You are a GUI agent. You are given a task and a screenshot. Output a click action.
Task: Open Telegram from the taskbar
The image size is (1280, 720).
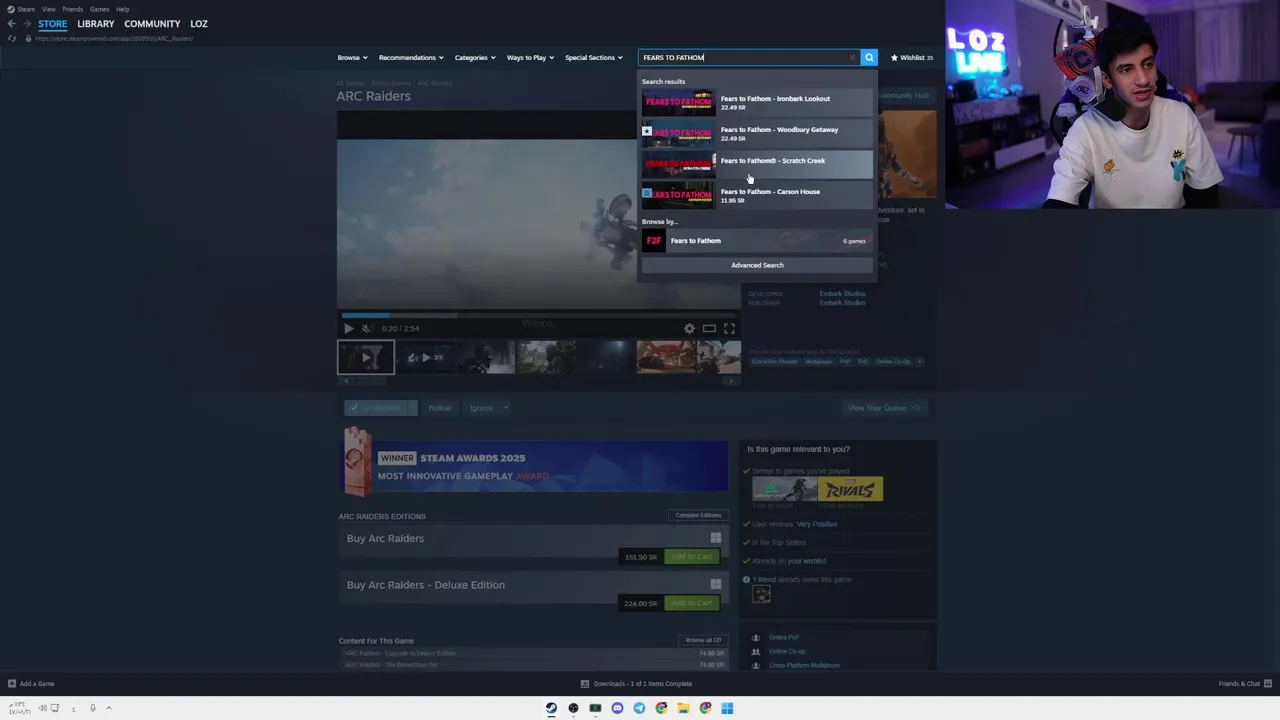tap(639, 708)
